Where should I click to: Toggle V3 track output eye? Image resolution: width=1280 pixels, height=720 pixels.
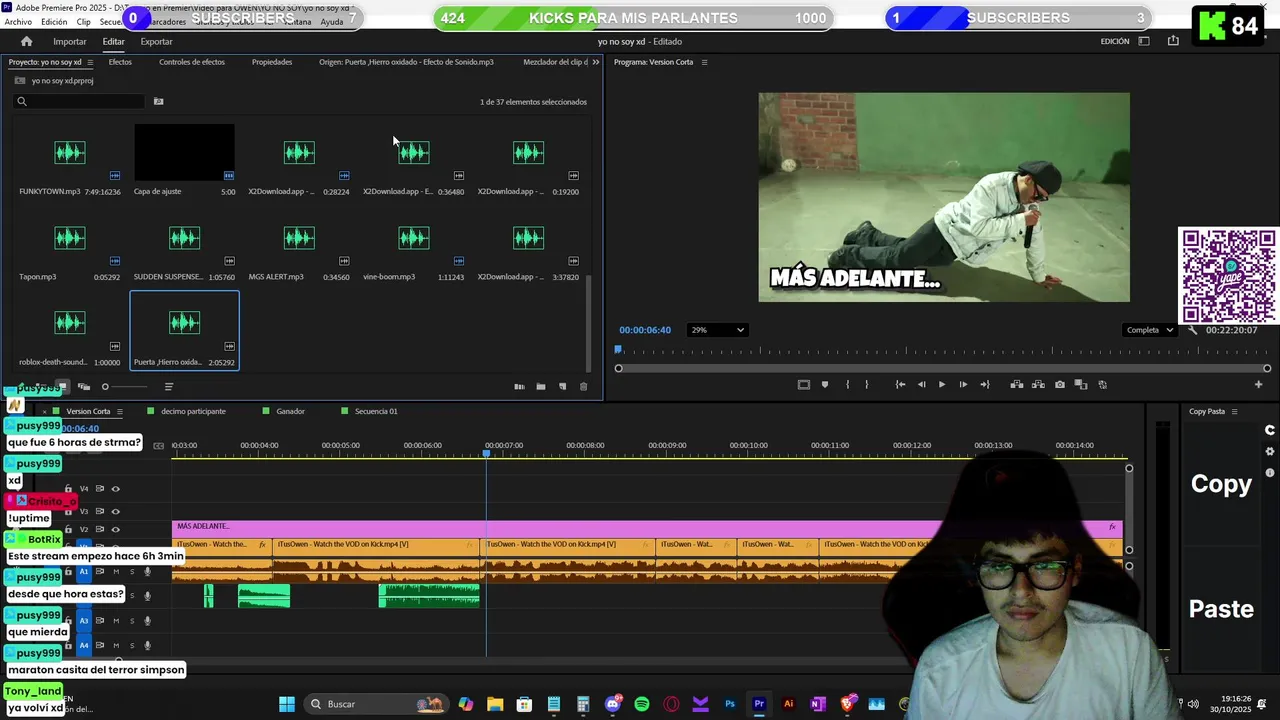(x=116, y=511)
